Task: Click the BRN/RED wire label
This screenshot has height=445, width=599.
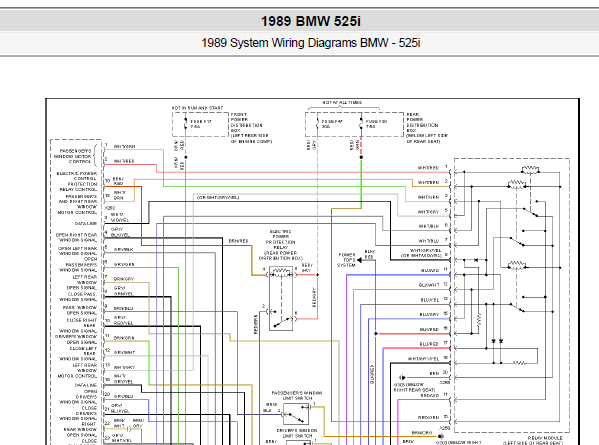Action: 238,241
